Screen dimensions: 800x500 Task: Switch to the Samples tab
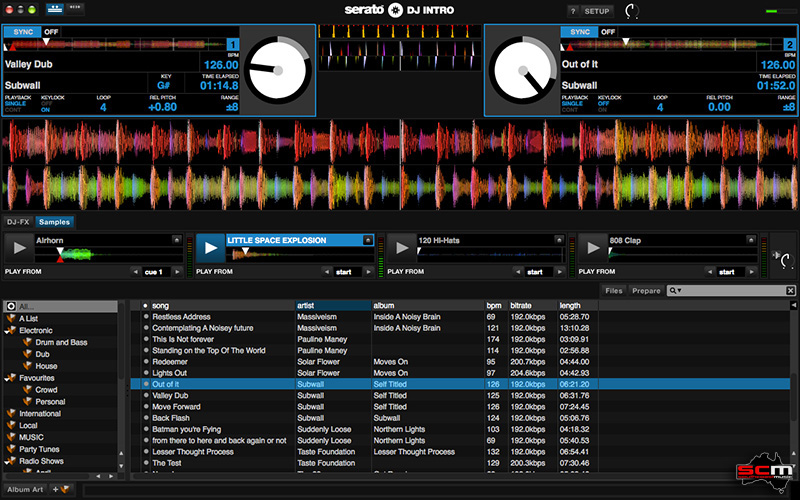point(54,222)
